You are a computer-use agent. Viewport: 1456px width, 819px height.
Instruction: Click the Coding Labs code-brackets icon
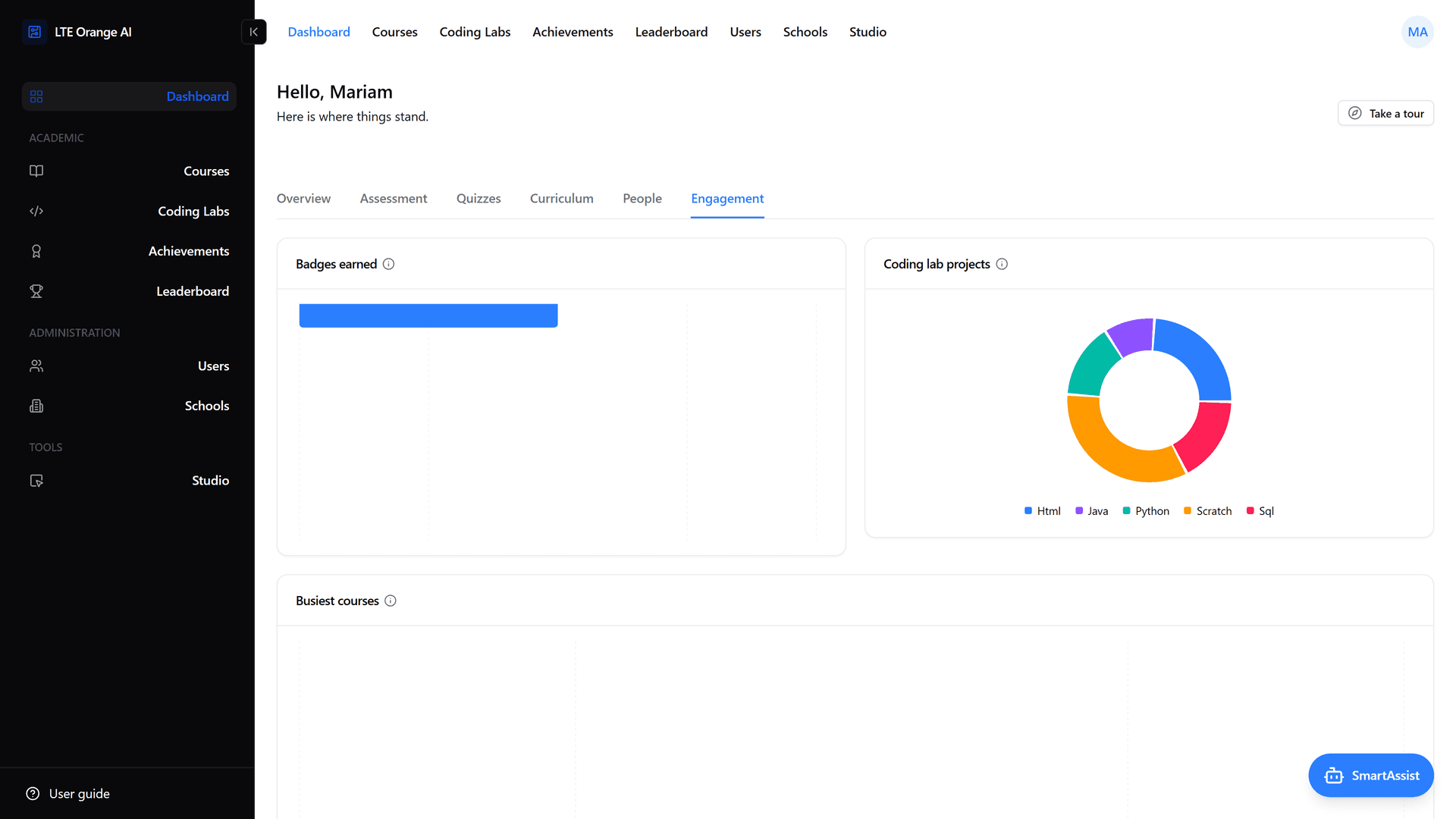pyautogui.click(x=36, y=211)
